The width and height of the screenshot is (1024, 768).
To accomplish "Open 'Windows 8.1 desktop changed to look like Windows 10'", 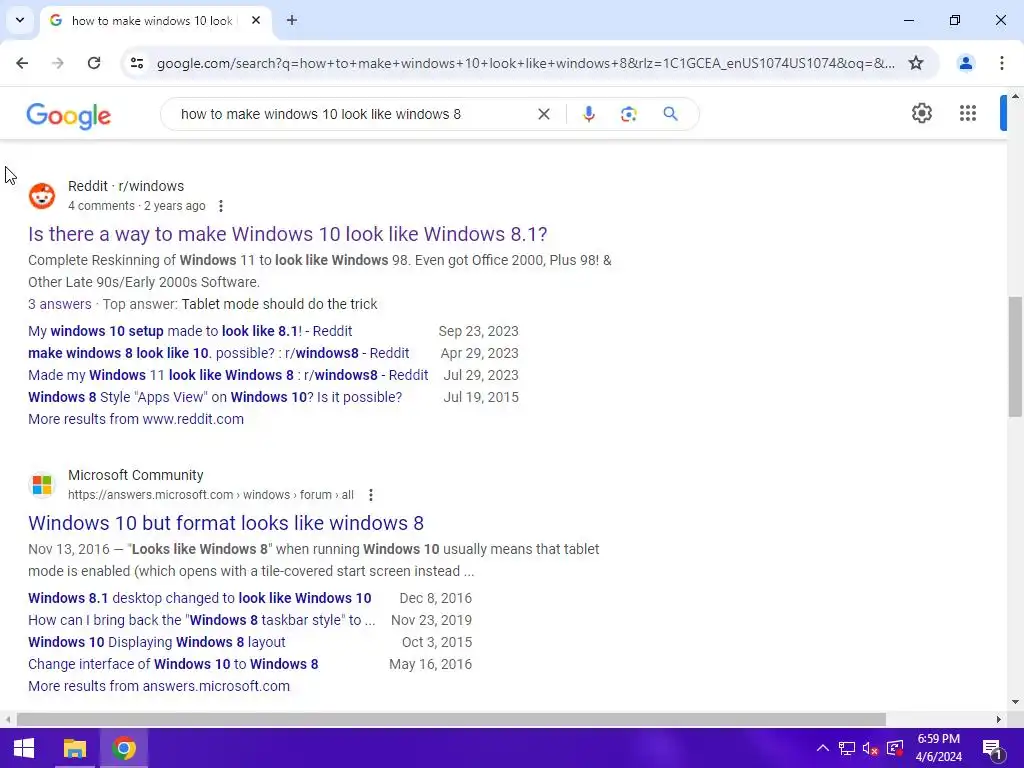I will pos(199,598).
